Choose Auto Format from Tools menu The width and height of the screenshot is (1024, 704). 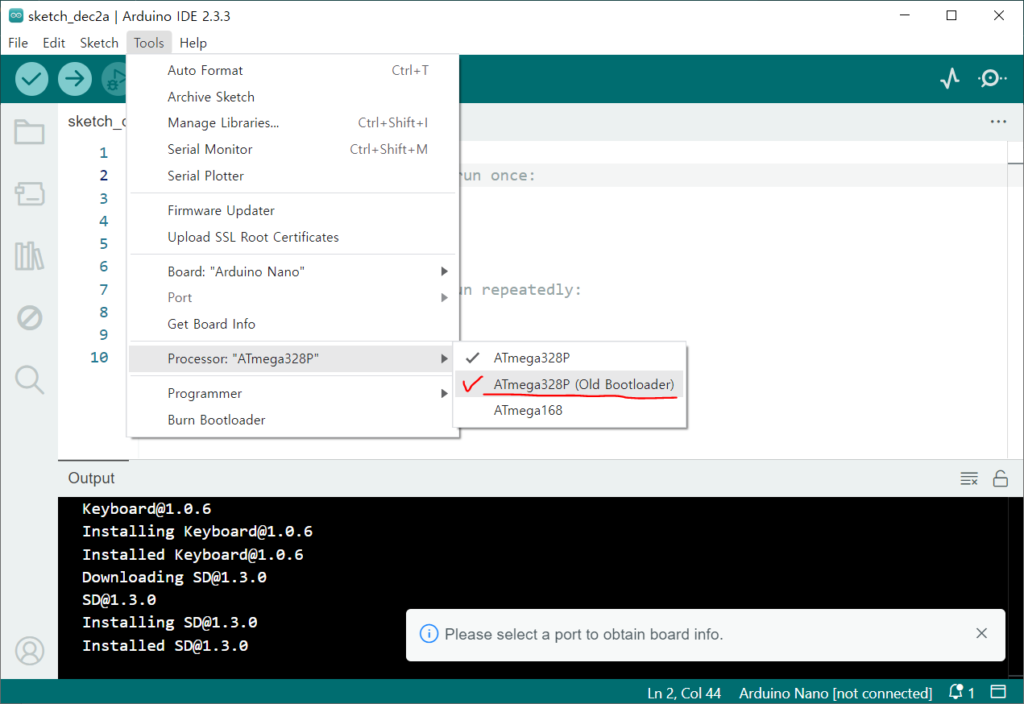click(x=293, y=71)
